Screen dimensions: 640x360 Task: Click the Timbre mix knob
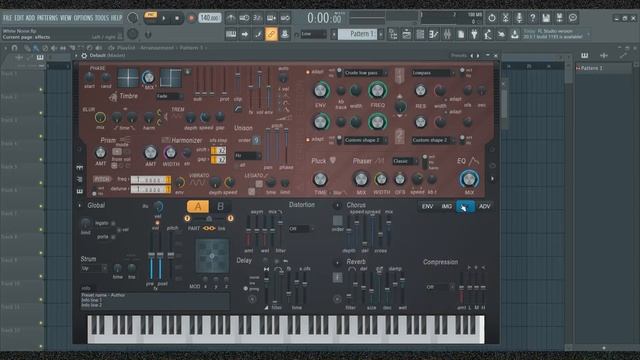pyautogui.click(x=149, y=77)
